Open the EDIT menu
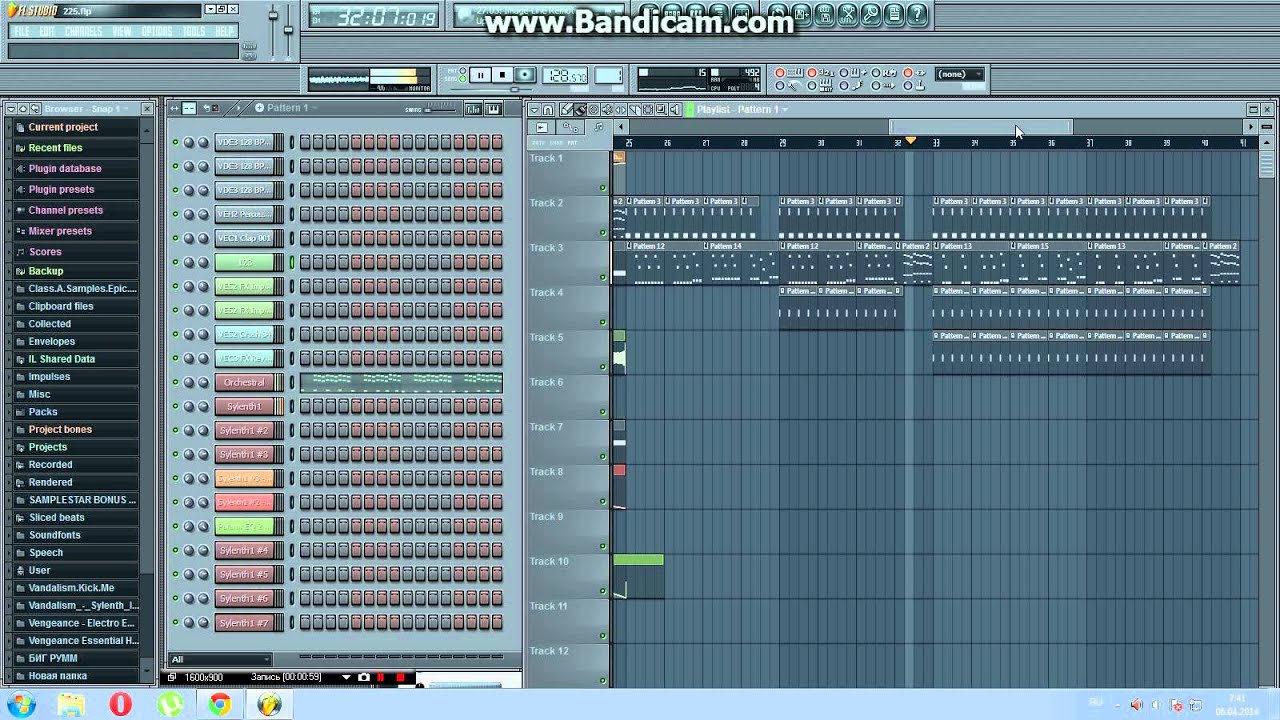 coord(47,31)
